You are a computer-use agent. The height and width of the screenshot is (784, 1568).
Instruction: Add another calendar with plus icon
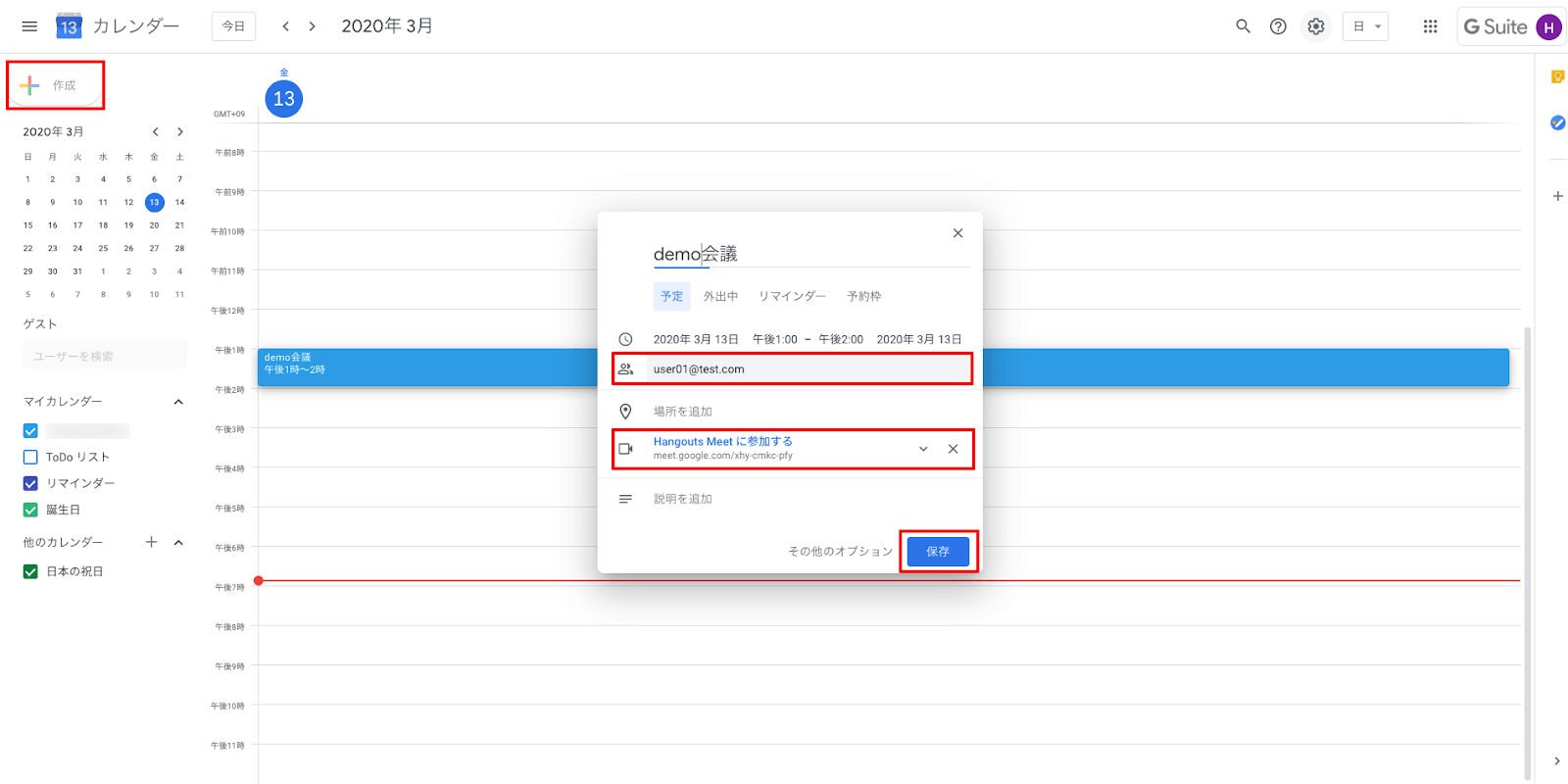pyautogui.click(x=151, y=542)
